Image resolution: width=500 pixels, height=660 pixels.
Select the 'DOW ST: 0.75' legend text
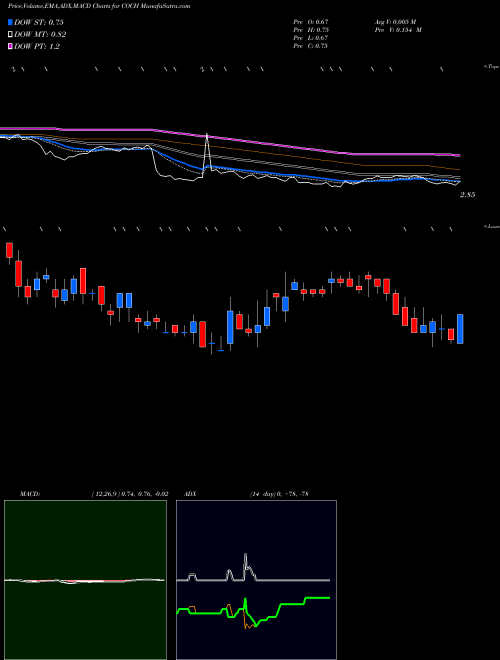39,22
